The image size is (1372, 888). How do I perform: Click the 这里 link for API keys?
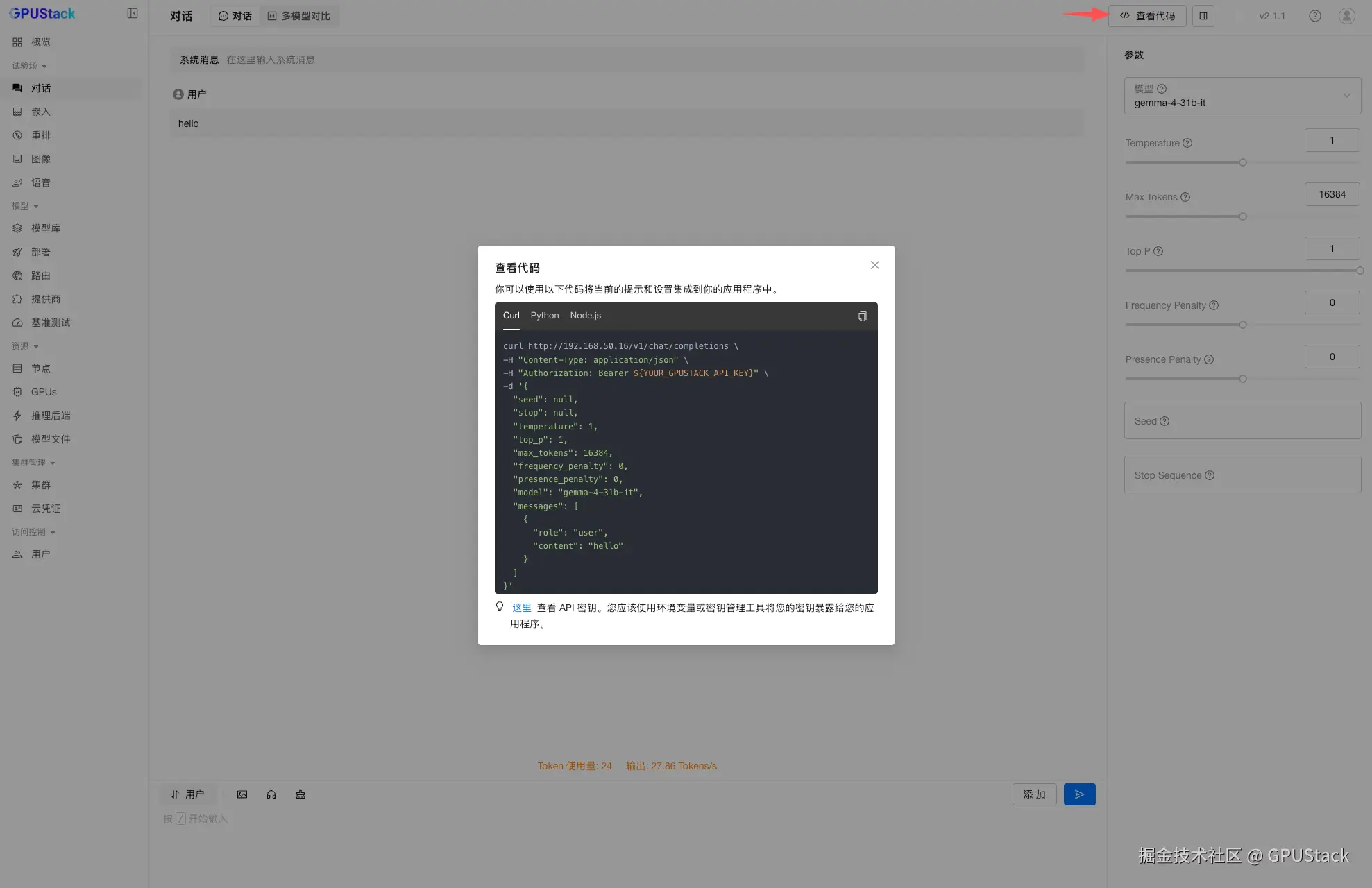coord(521,608)
